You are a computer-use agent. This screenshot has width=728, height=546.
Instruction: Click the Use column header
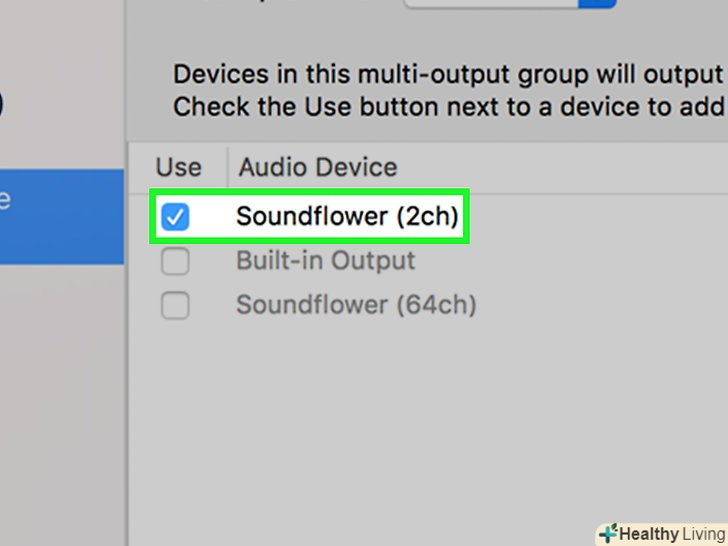point(178,167)
